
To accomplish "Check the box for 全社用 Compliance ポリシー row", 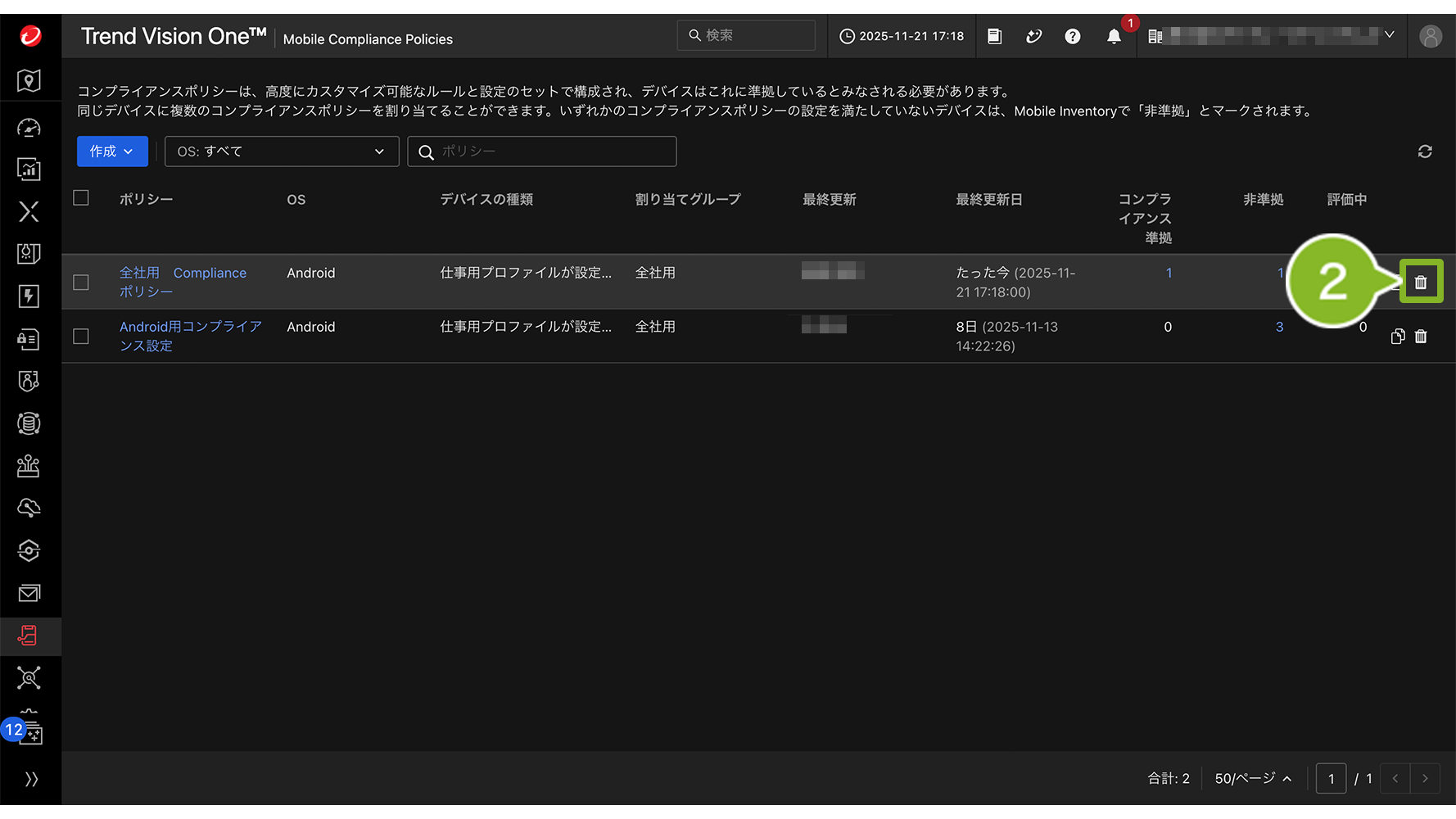I will (81, 283).
